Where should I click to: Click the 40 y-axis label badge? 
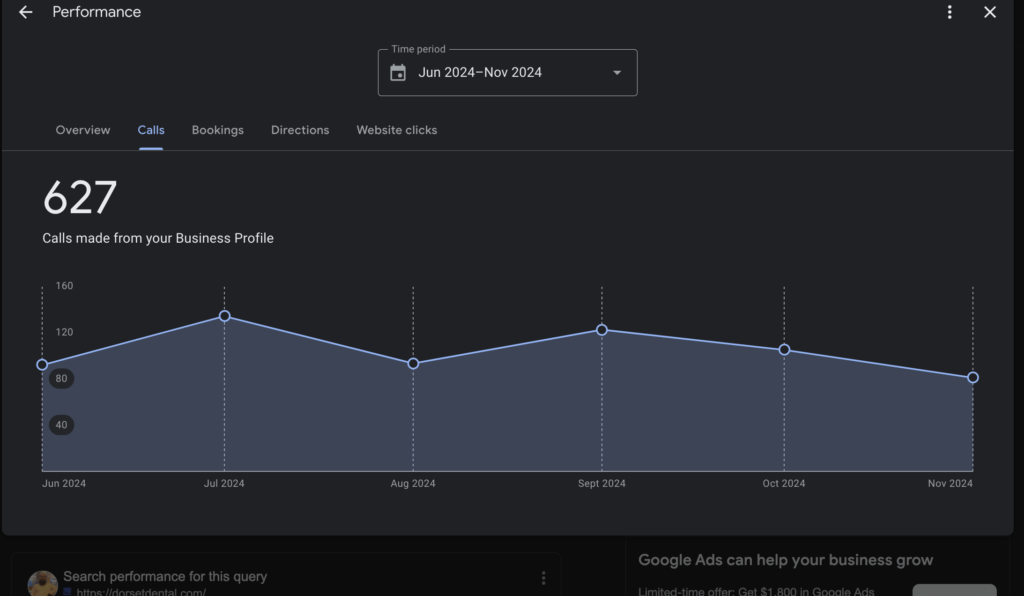coord(61,425)
